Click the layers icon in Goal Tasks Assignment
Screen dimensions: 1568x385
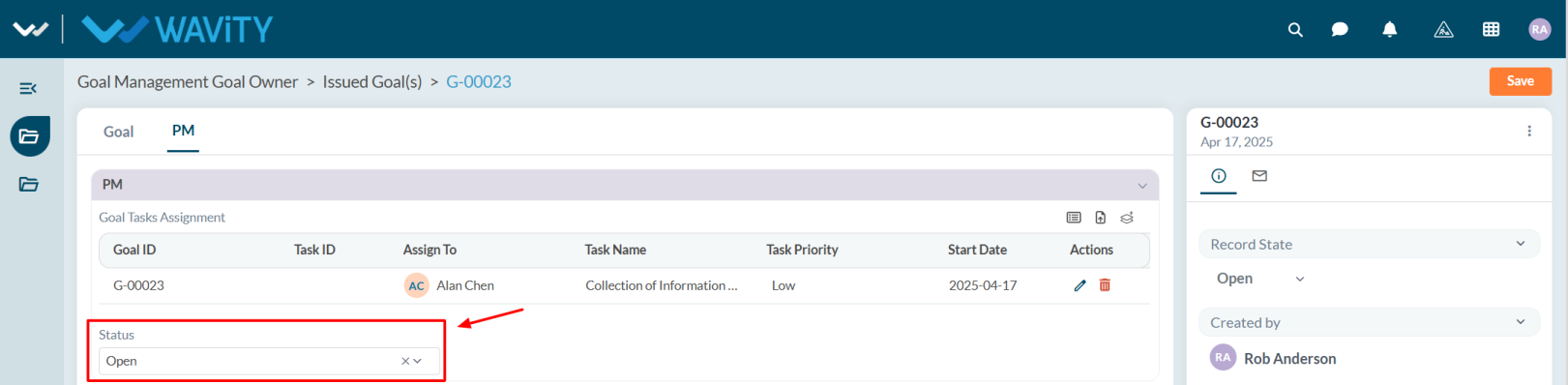pyautogui.click(x=1127, y=218)
